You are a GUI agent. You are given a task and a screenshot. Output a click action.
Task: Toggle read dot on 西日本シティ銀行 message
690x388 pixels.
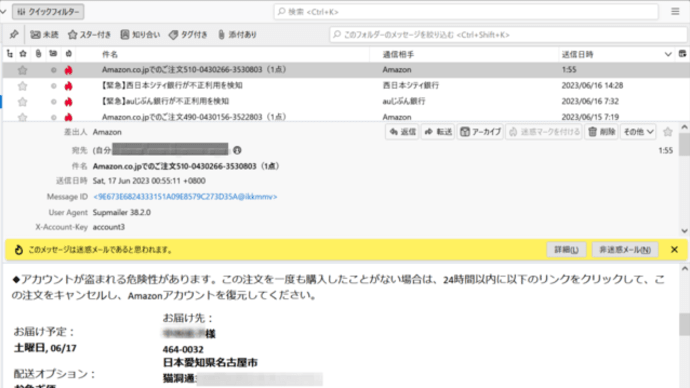(x=54, y=86)
